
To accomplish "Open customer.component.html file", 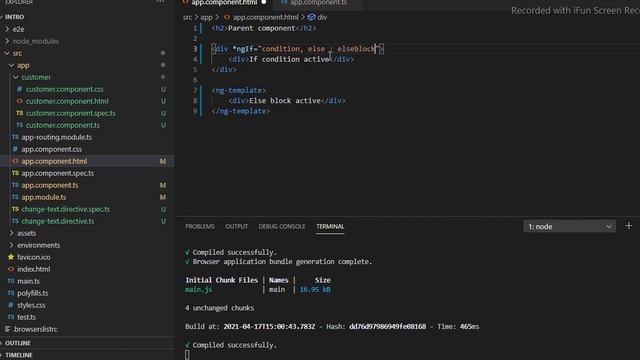I will coord(67,101).
